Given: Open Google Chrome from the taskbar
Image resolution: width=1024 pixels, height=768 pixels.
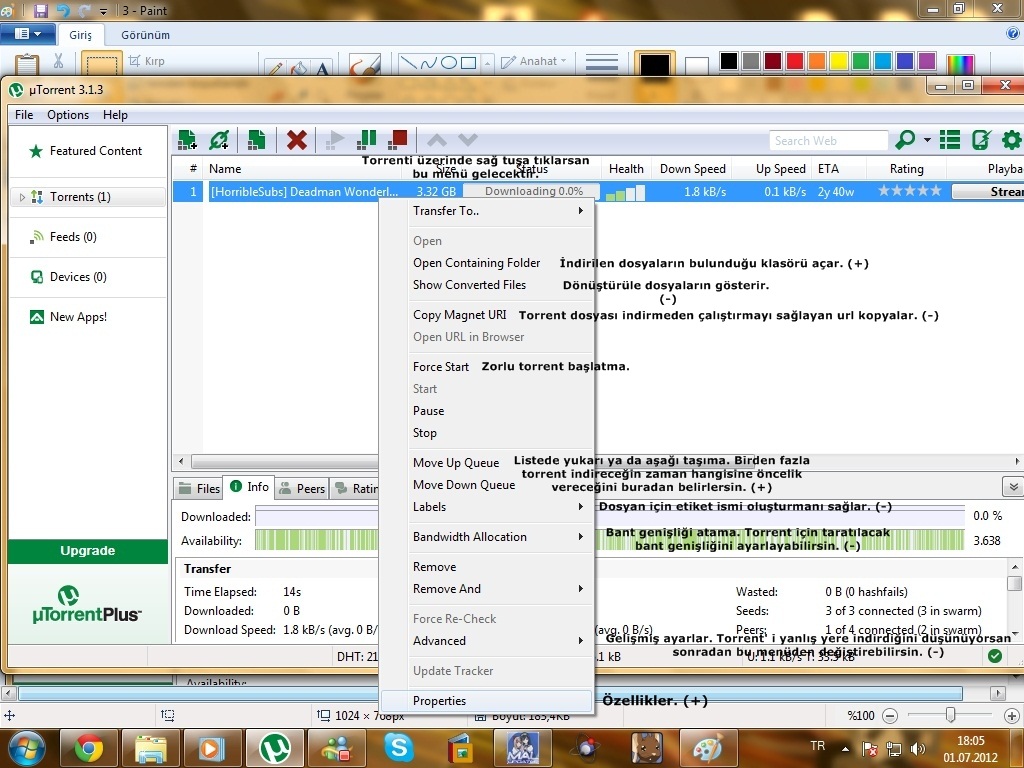Looking at the screenshot, I should 89,748.
